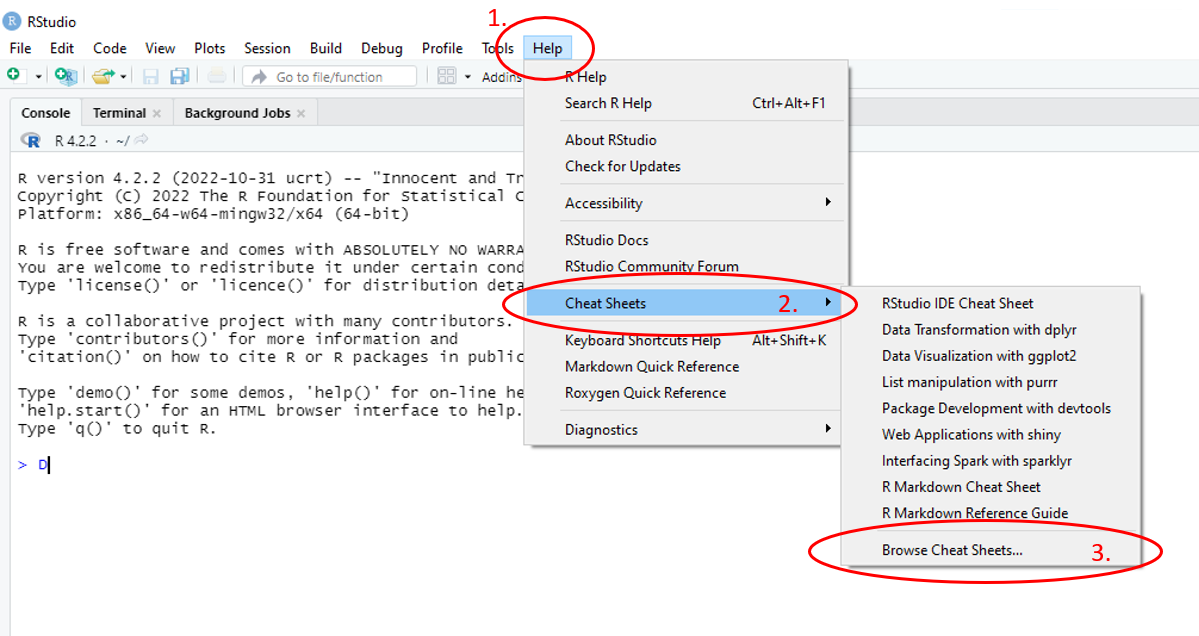Select About RStudio

pos(686,140)
